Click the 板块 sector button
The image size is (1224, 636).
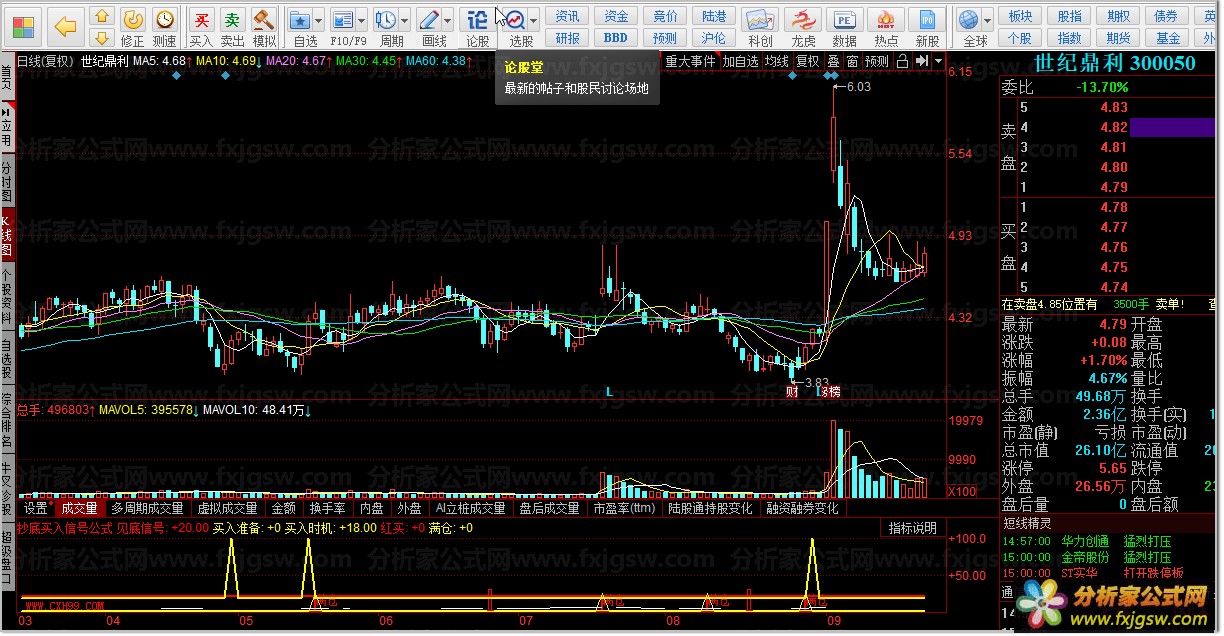click(1020, 16)
